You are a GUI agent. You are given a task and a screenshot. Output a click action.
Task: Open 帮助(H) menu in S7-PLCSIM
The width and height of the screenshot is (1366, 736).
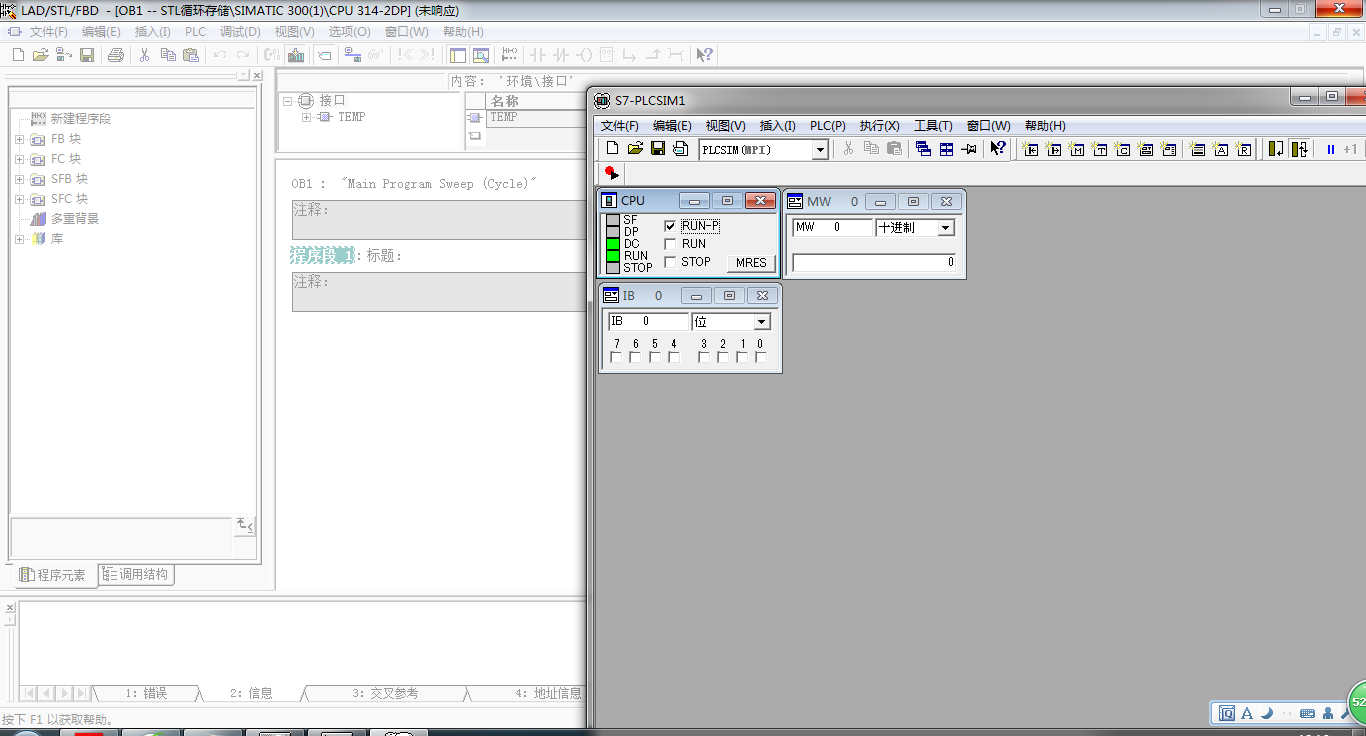pyautogui.click(x=1045, y=125)
